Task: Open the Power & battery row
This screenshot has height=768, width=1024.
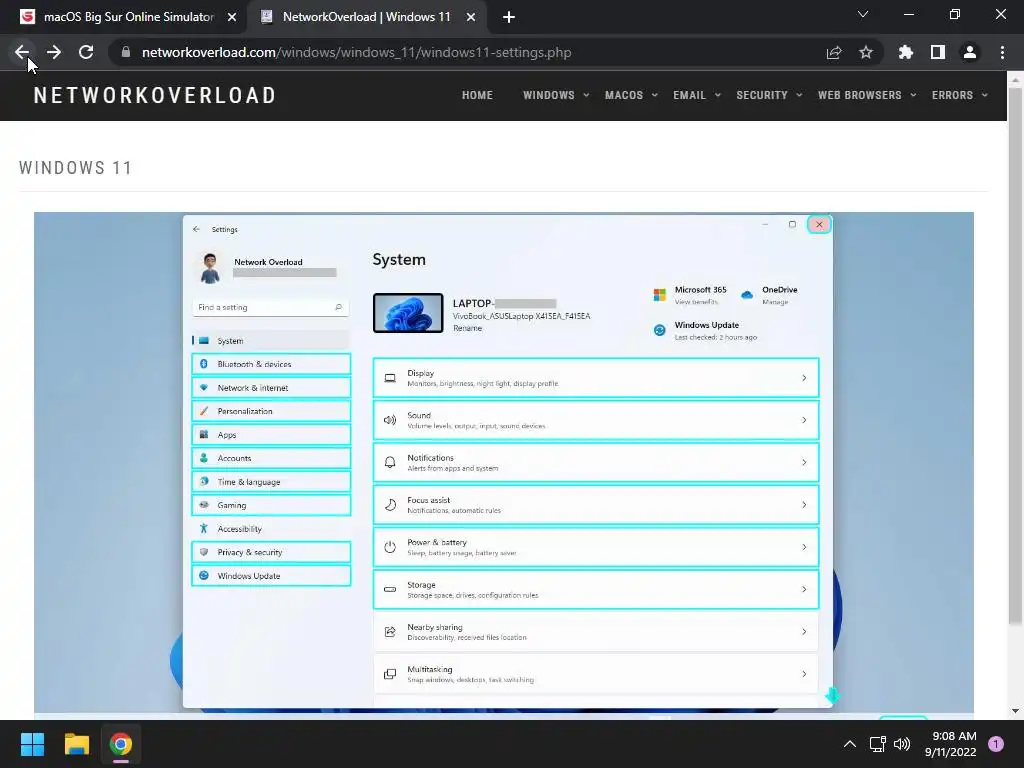Action: [x=596, y=547]
